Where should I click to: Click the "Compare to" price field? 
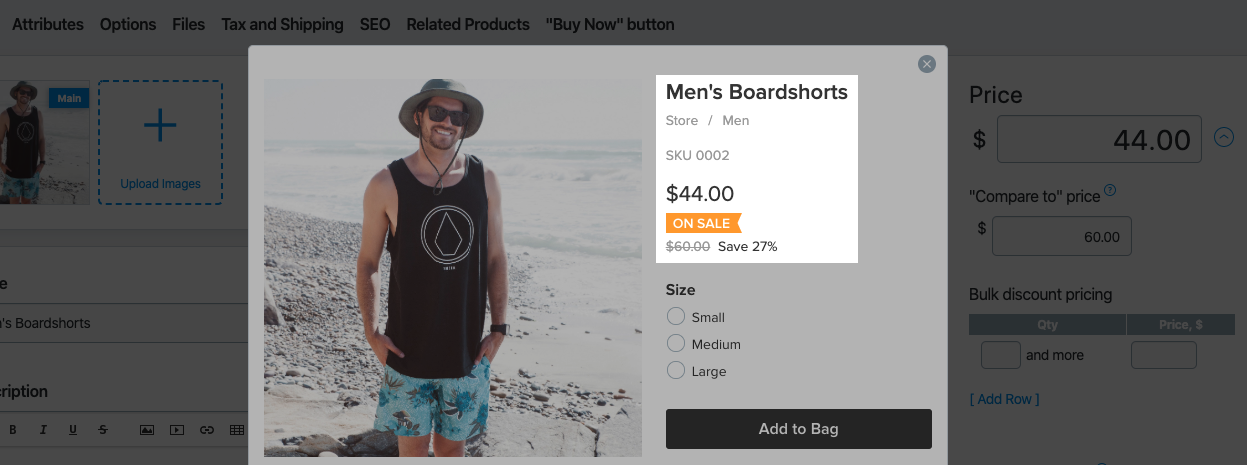[x=1061, y=238]
